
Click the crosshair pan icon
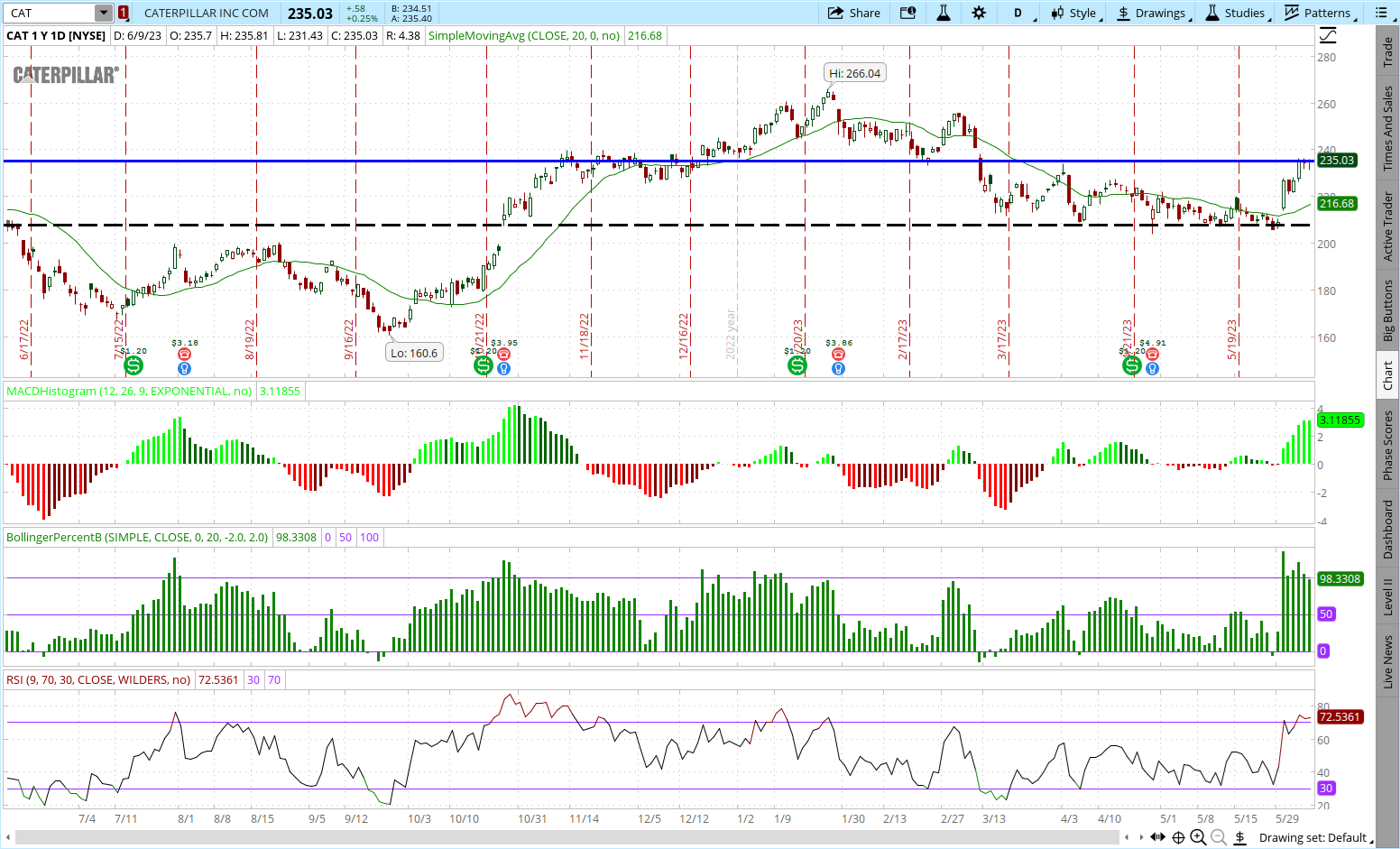pos(1178,837)
